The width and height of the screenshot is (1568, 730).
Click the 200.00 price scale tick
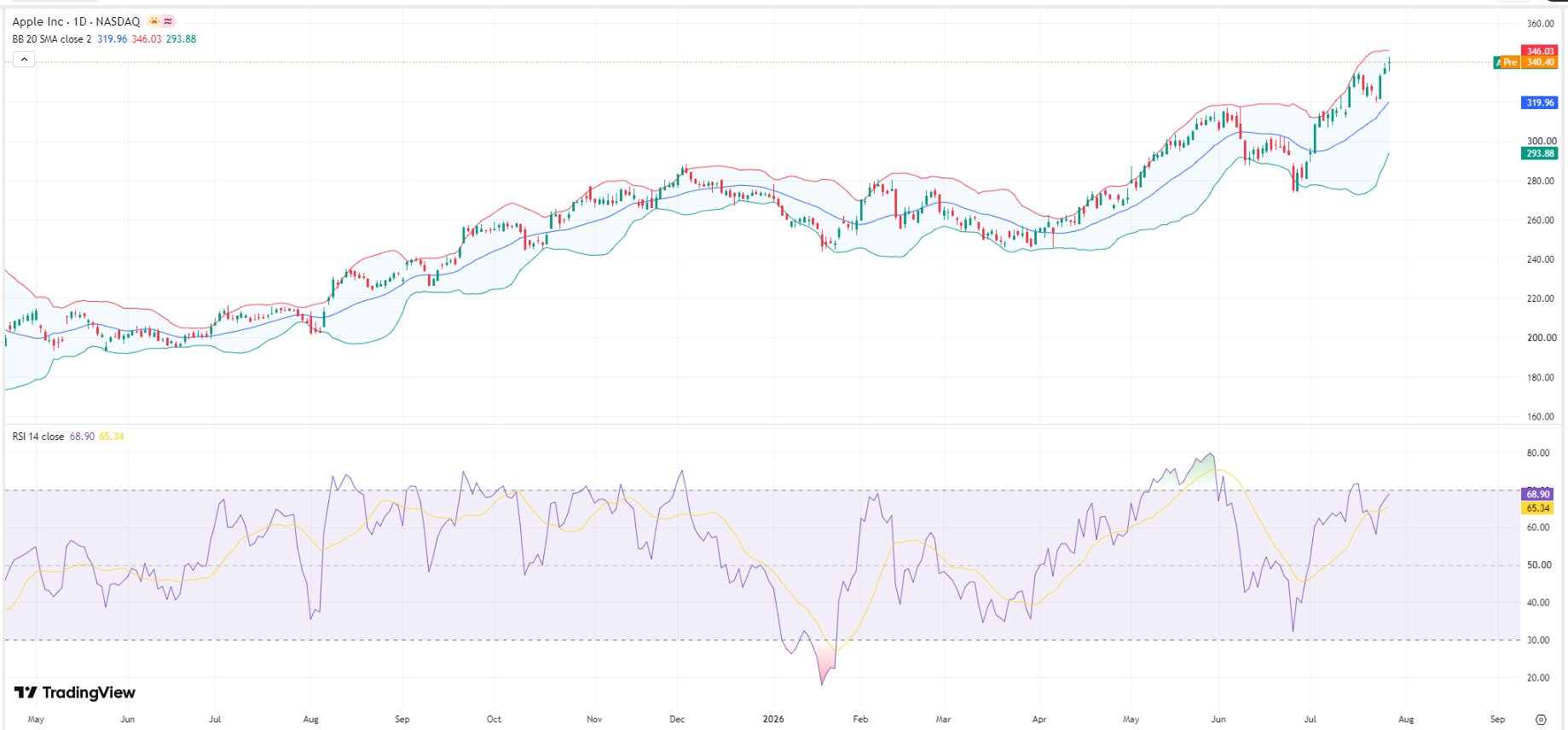(1541, 338)
